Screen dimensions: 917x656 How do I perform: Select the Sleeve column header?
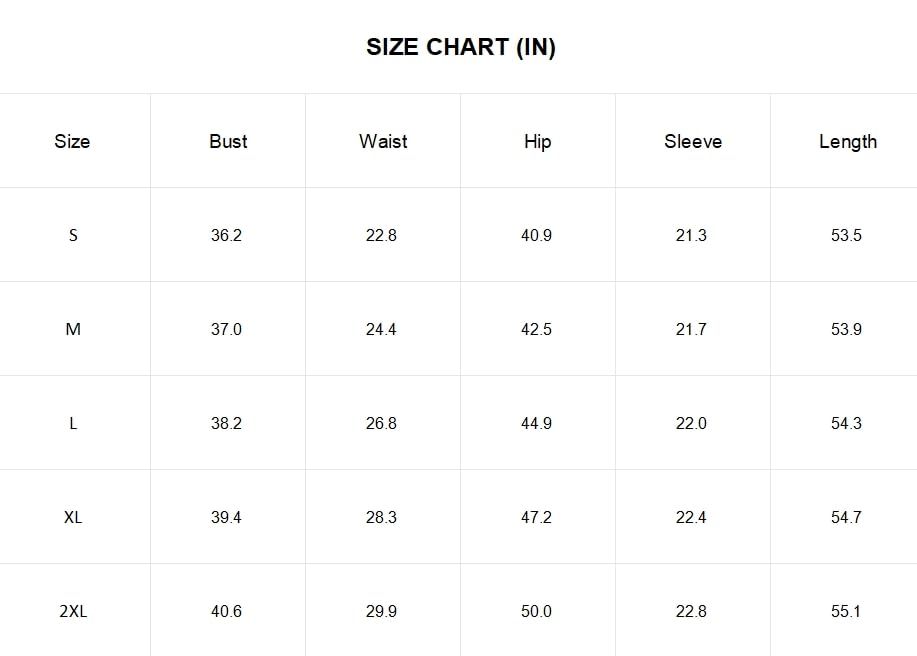(x=693, y=141)
